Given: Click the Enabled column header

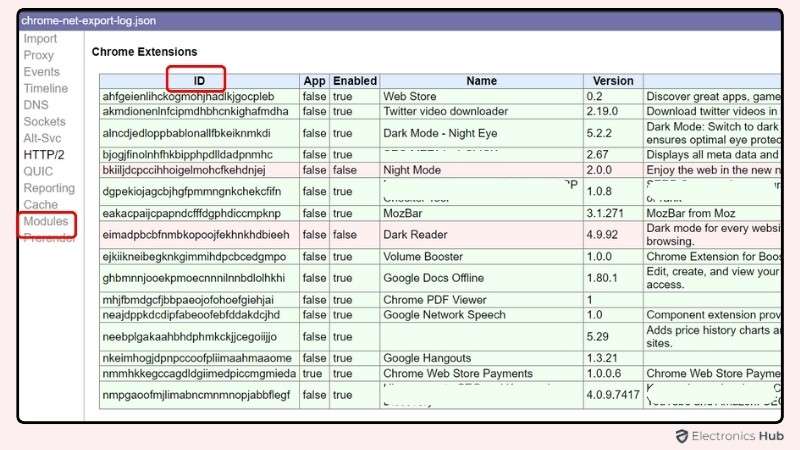Looking at the screenshot, I should [x=355, y=81].
